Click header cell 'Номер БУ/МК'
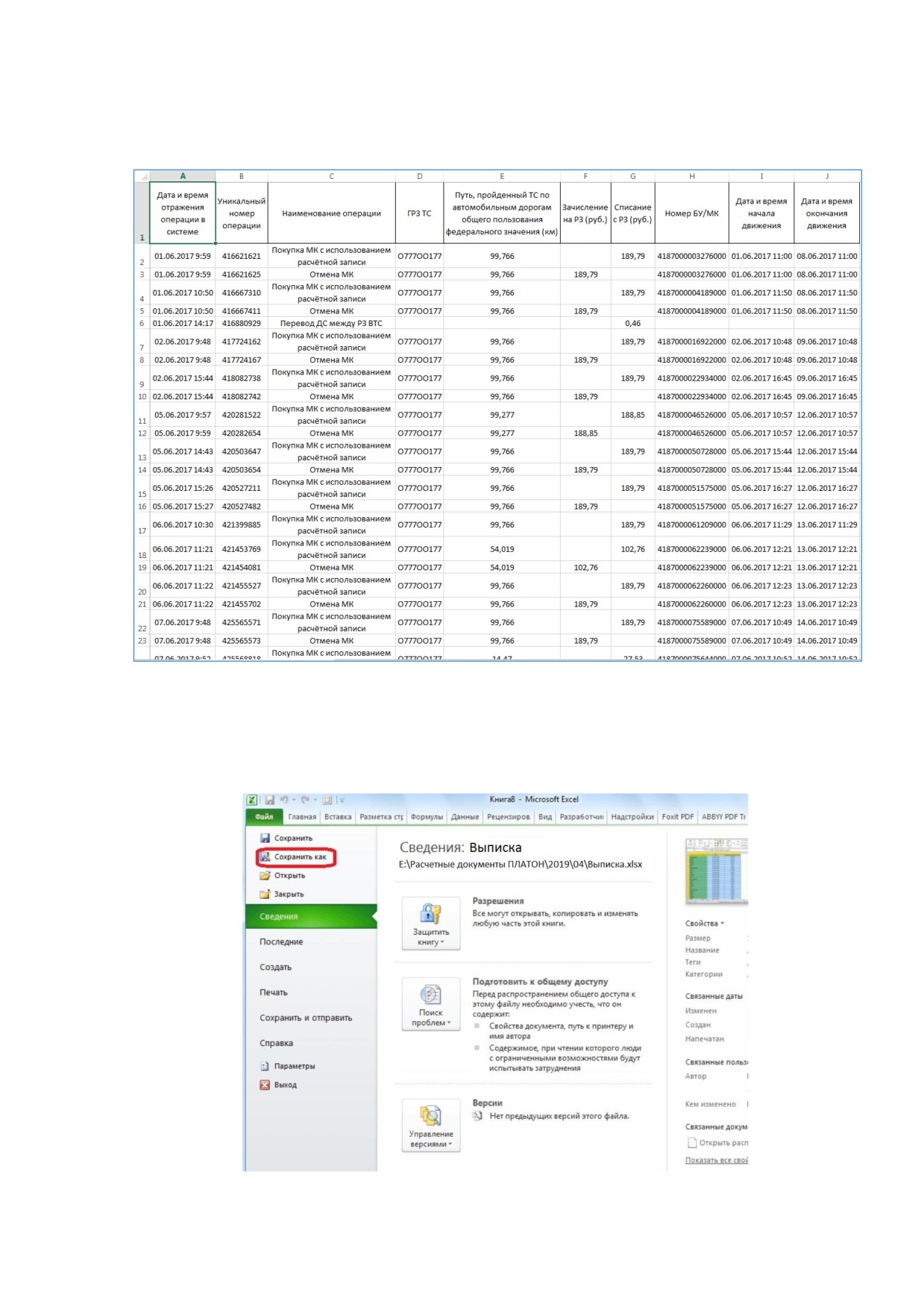 (x=692, y=213)
